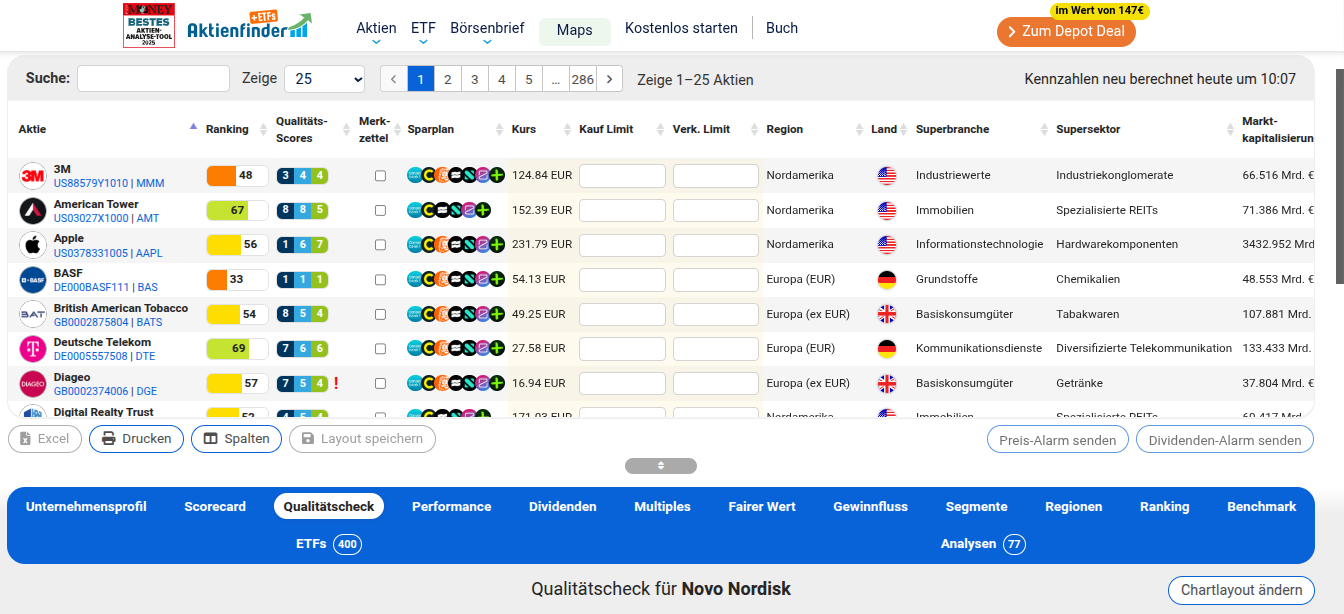Tick Merkzettel checkbox for Deutsche Telekom
The height and width of the screenshot is (614, 1344).
coord(380,348)
